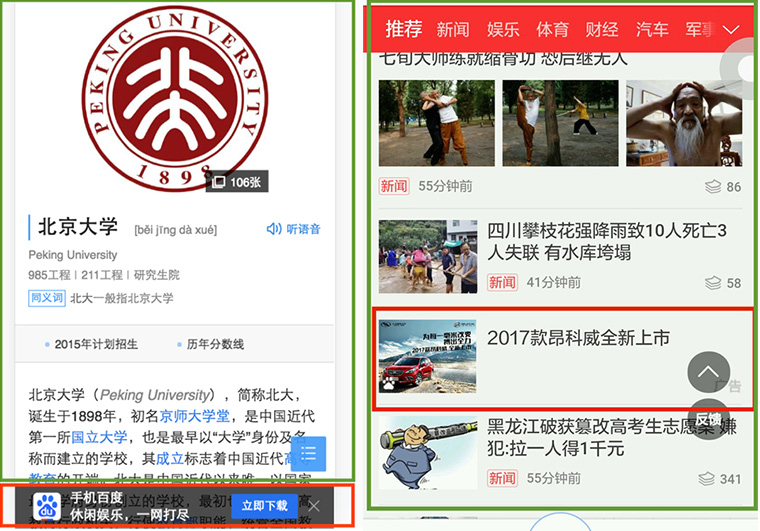Image resolution: width=760 pixels, height=531 pixels.
Task: Click the English name Peking University under title
Action: click(73, 255)
